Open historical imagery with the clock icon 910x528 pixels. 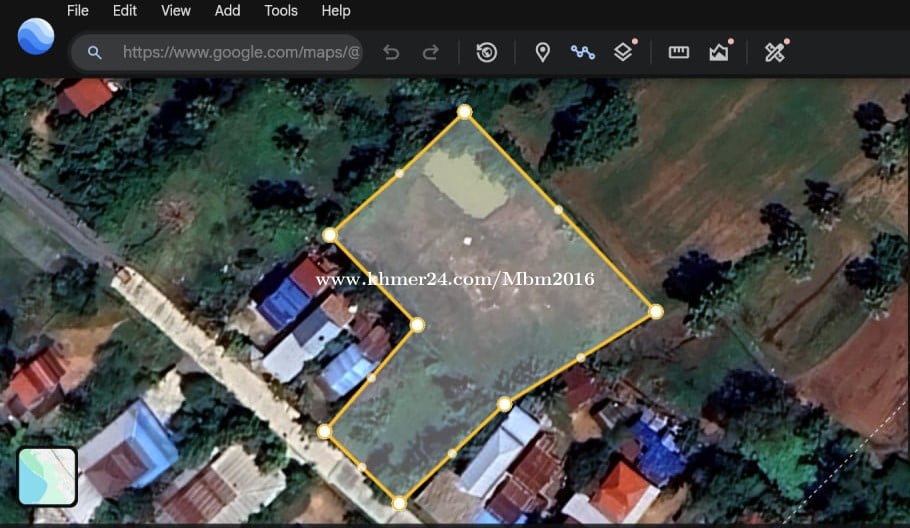click(x=487, y=52)
